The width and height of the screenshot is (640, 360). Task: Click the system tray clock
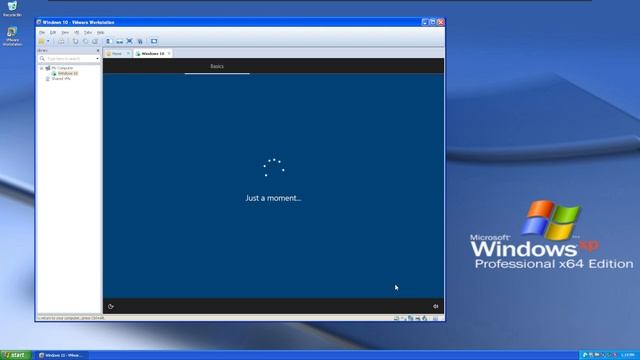(627, 355)
